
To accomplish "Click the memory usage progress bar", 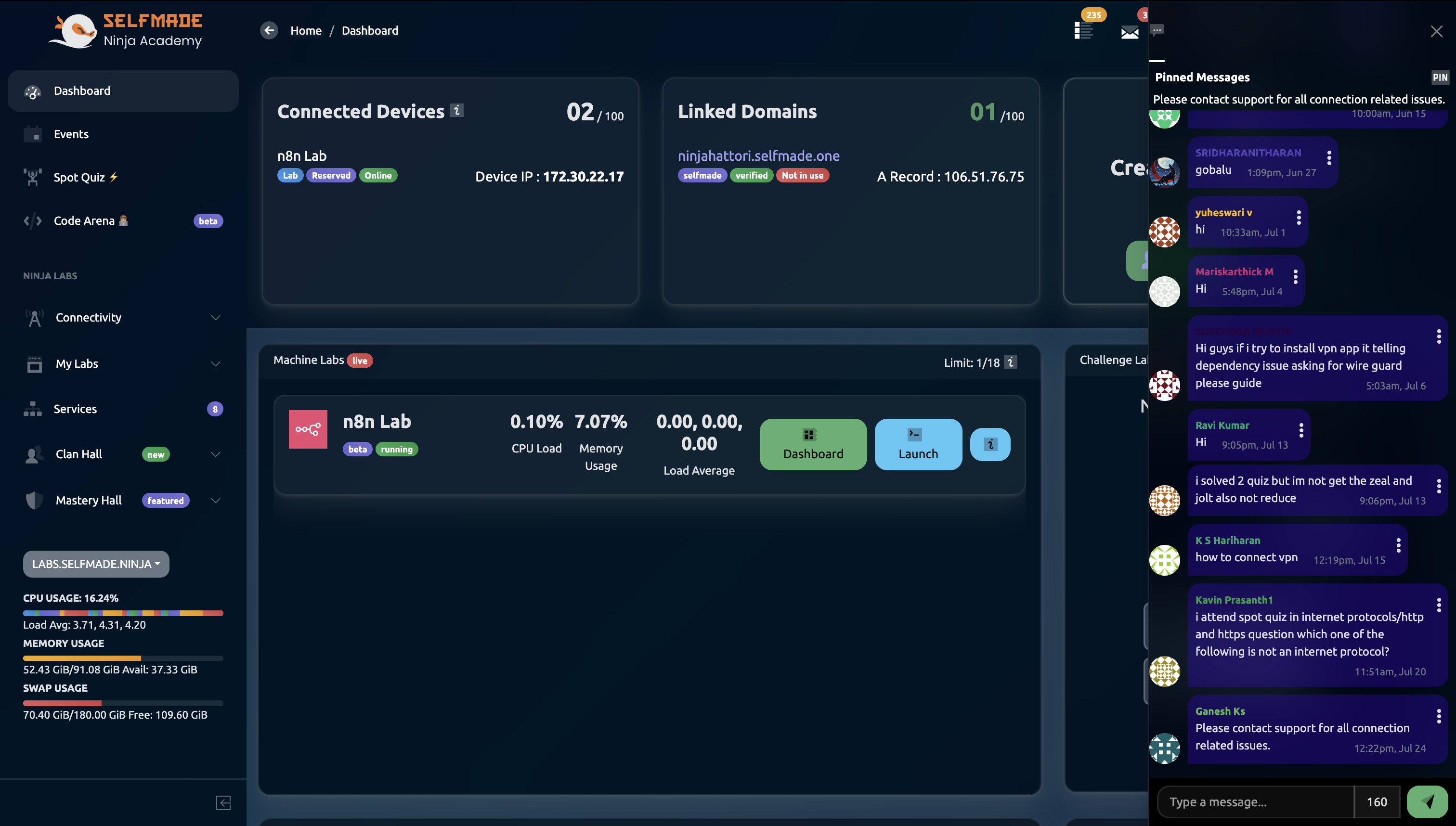I will pos(123,658).
